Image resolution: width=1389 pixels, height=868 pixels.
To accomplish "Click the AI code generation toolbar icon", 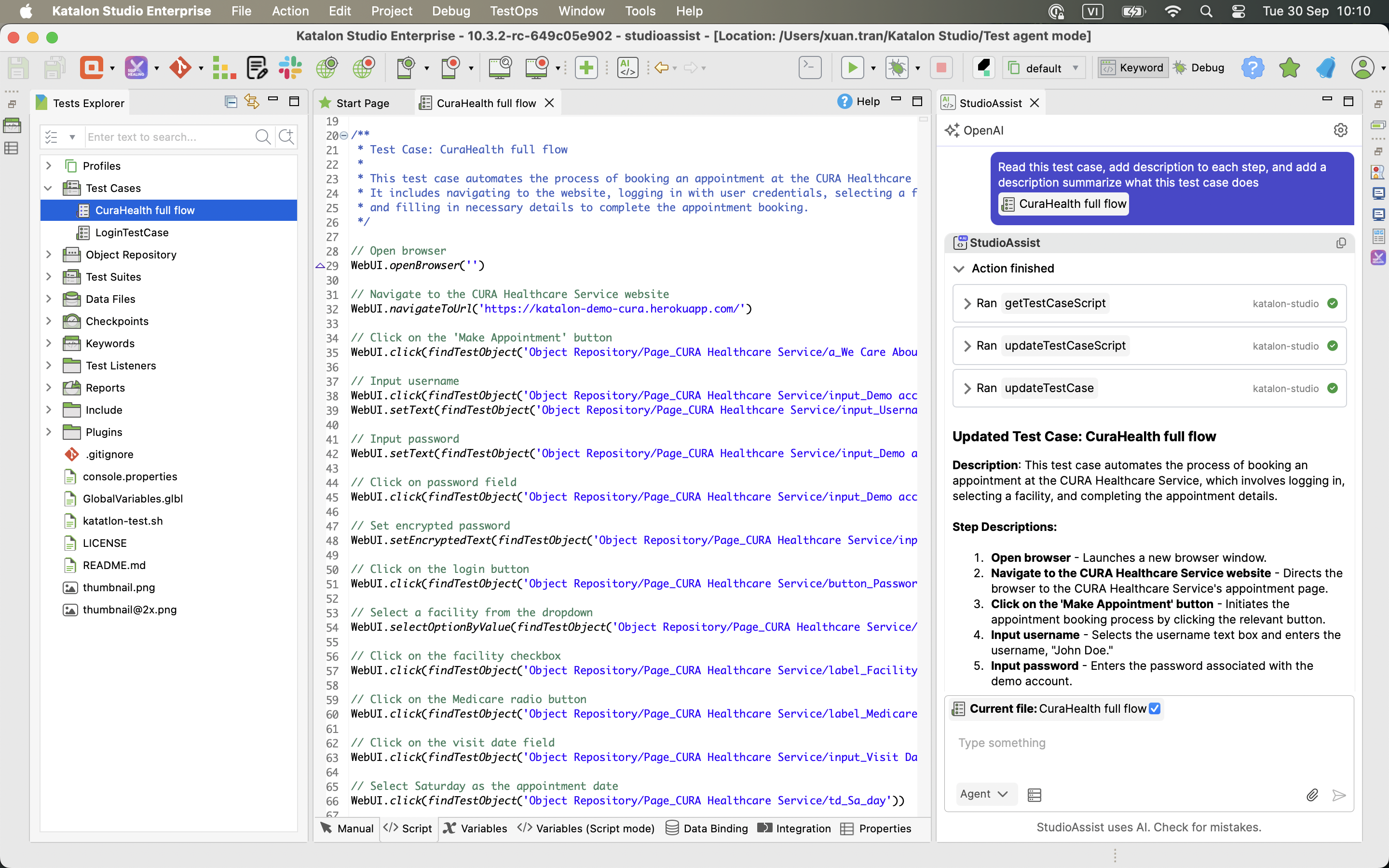I will [x=628, y=68].
